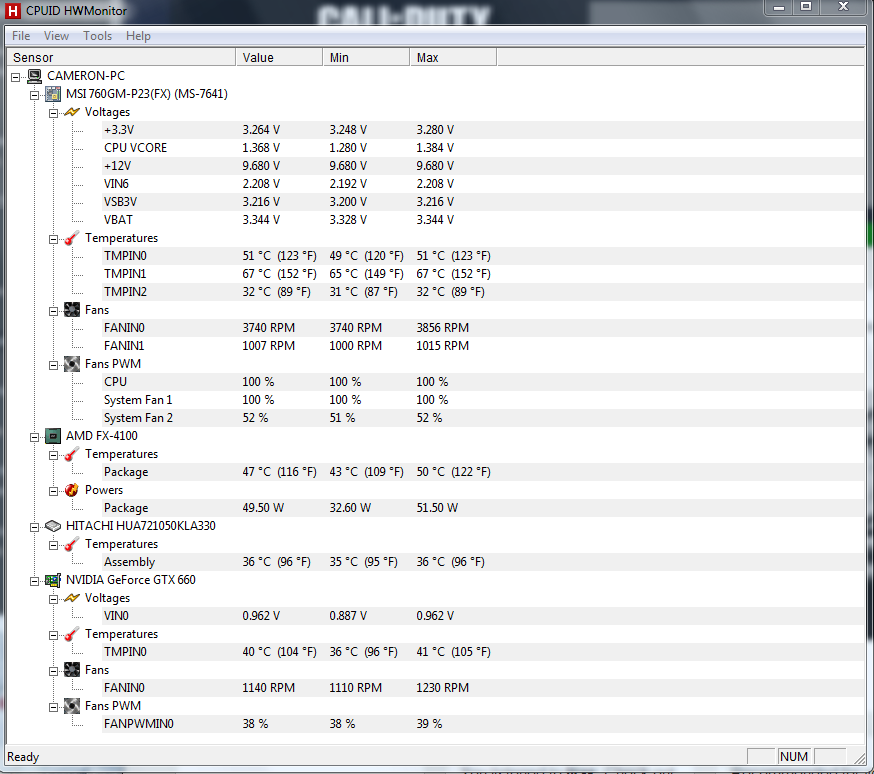Click the NVIDIA GeForce GTX 660 card icon
The width and height of the screenshot is (874, 774).
pos(53,580)
